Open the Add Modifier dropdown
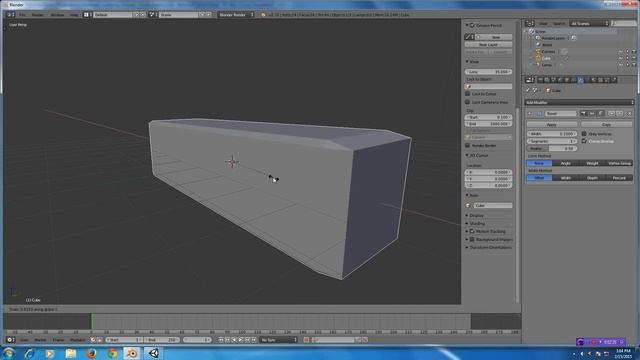Image resolution: width=640 pixels, height=360 pixels. pyautogui.click(x=579, y=102)
